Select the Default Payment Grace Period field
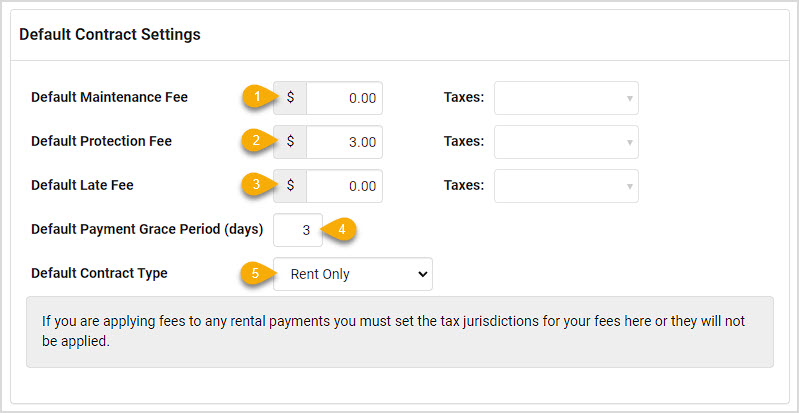Screen dimensions: 799x413 pos(298,230)
